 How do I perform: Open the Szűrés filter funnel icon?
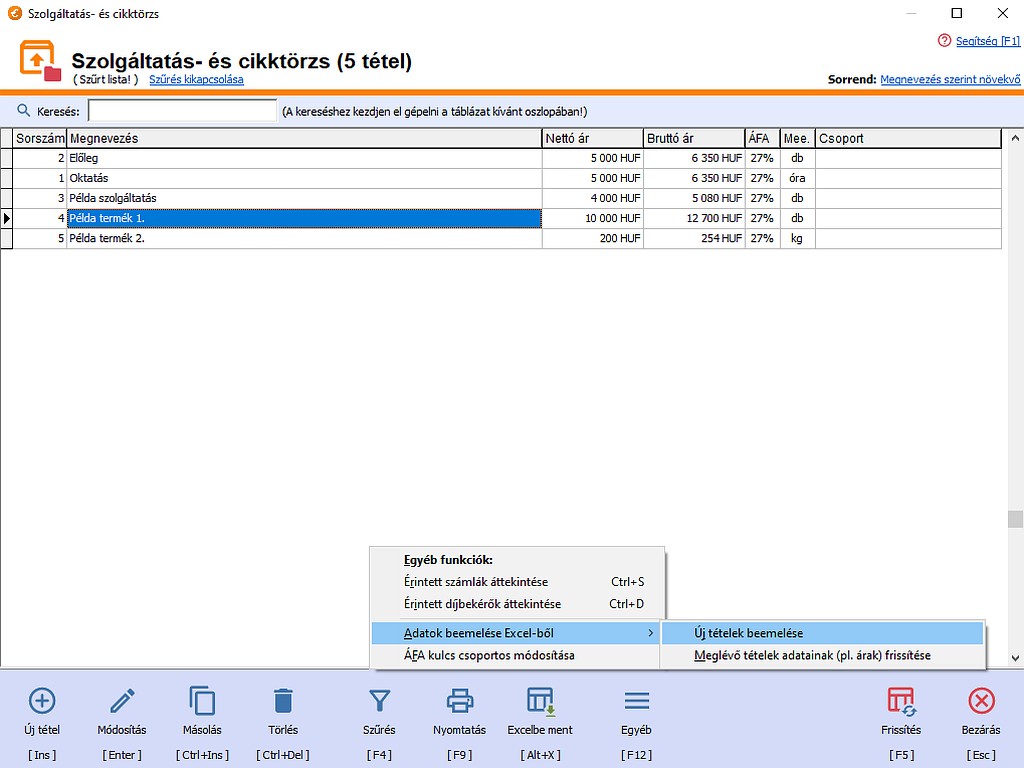click(379, 700)
